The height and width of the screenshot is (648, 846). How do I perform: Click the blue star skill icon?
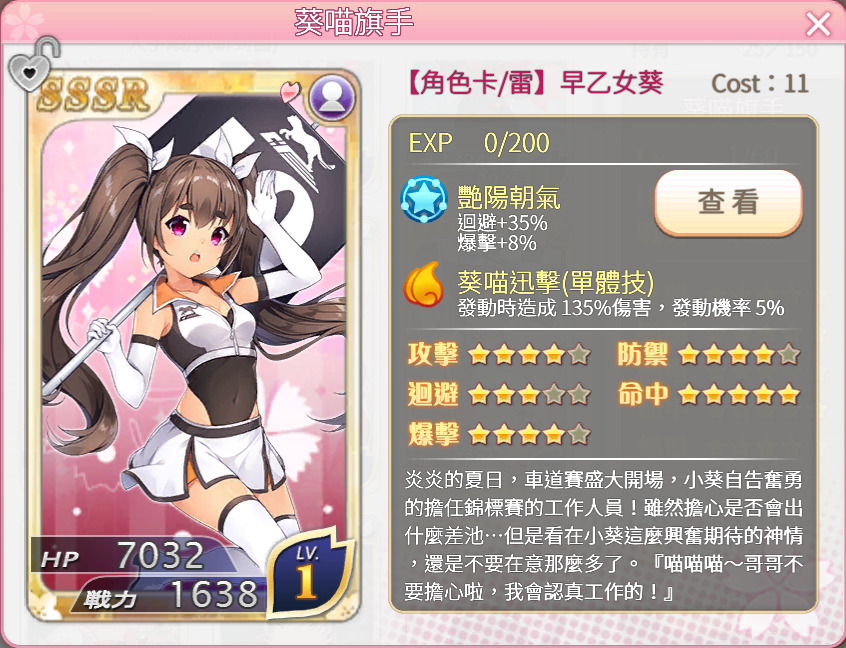[x=424, y=200]
